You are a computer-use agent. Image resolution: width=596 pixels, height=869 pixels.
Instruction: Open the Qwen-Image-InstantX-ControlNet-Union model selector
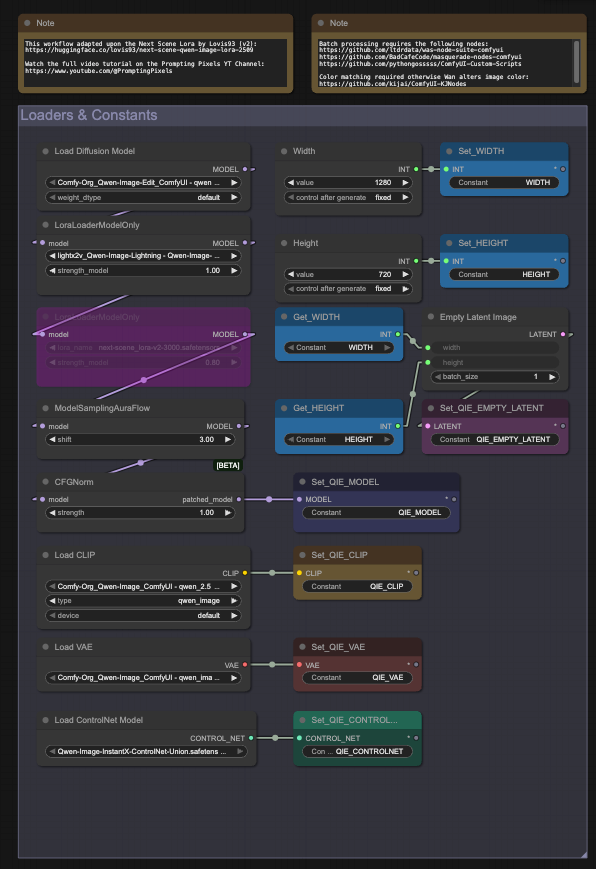tap(146, 752)
